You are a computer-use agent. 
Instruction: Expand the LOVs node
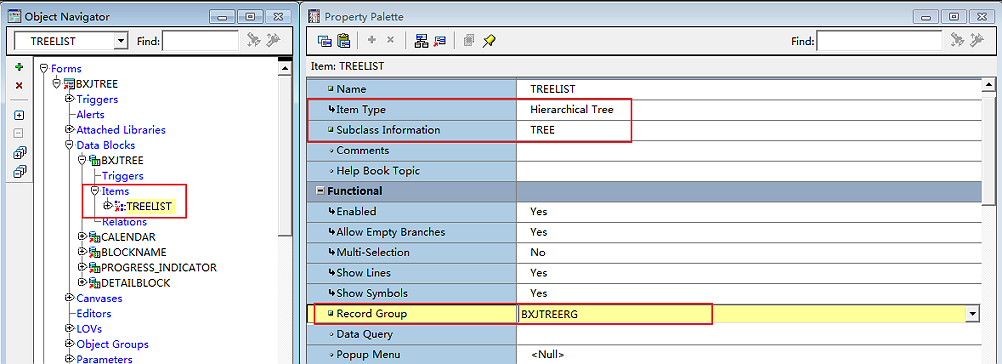tap(69, 328)
